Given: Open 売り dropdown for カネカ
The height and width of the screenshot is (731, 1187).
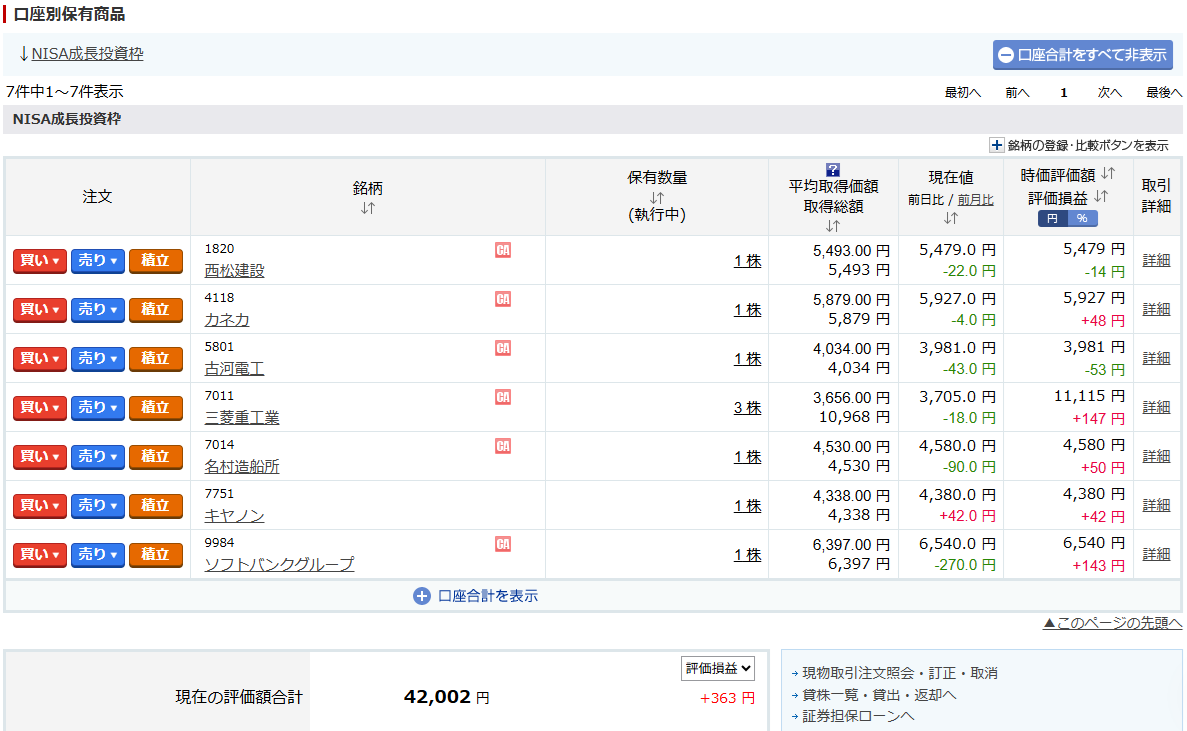Looking at the screenshot, I should [x=98, y=310].
